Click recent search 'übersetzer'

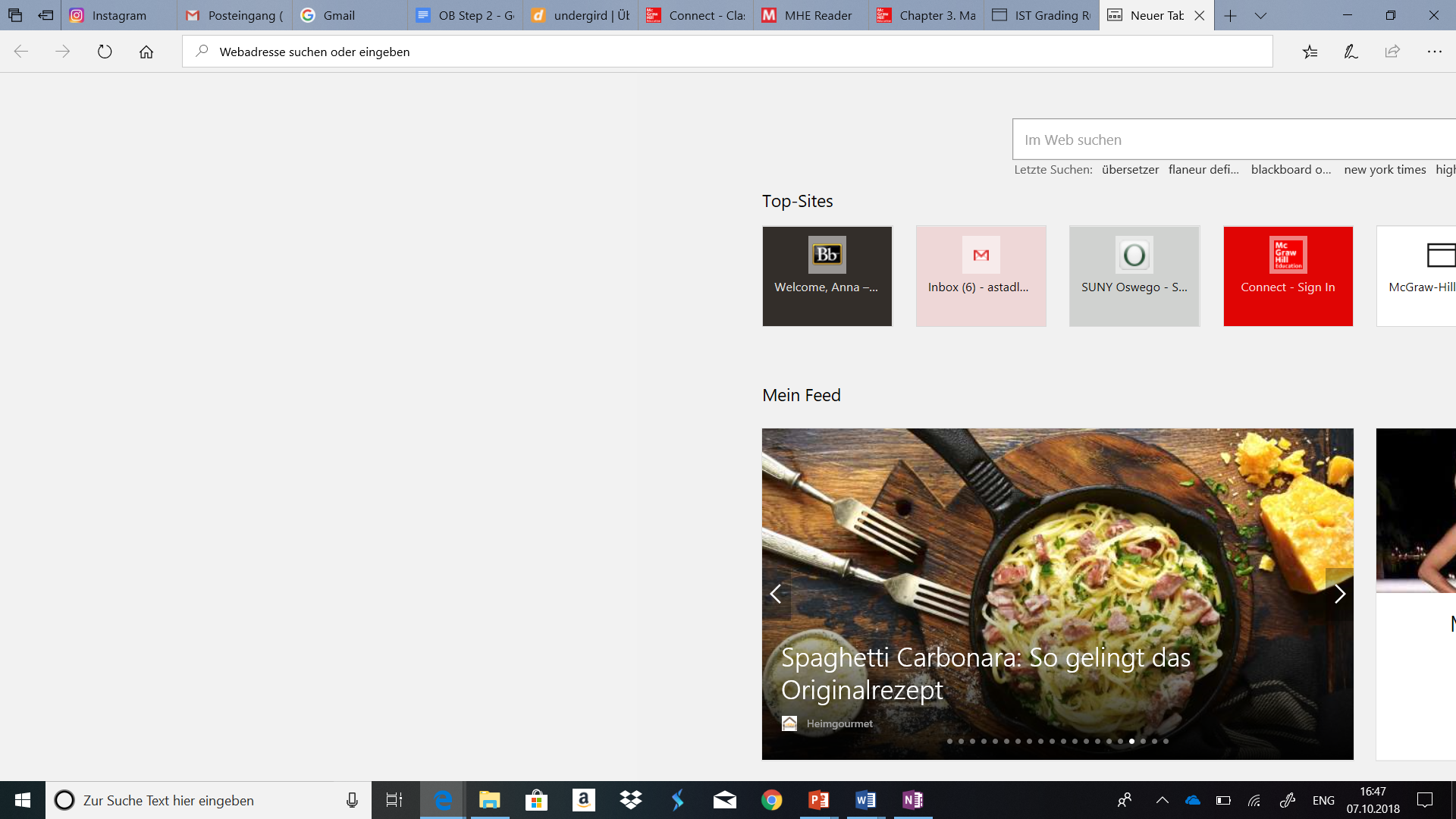tap(1130, 170)
